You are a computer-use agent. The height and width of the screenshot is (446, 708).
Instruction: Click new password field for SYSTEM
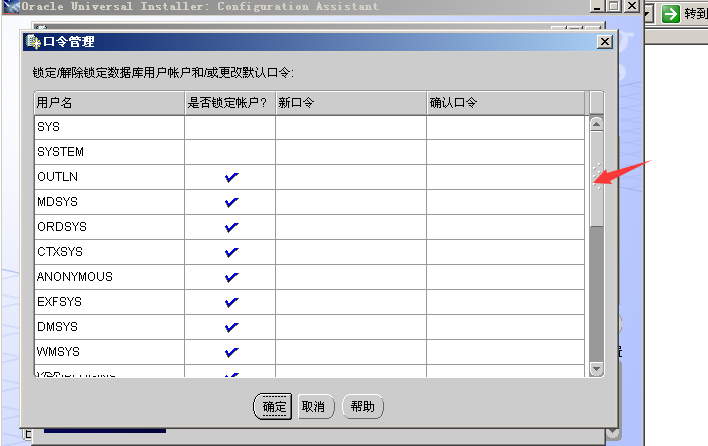tap(351, 152)
